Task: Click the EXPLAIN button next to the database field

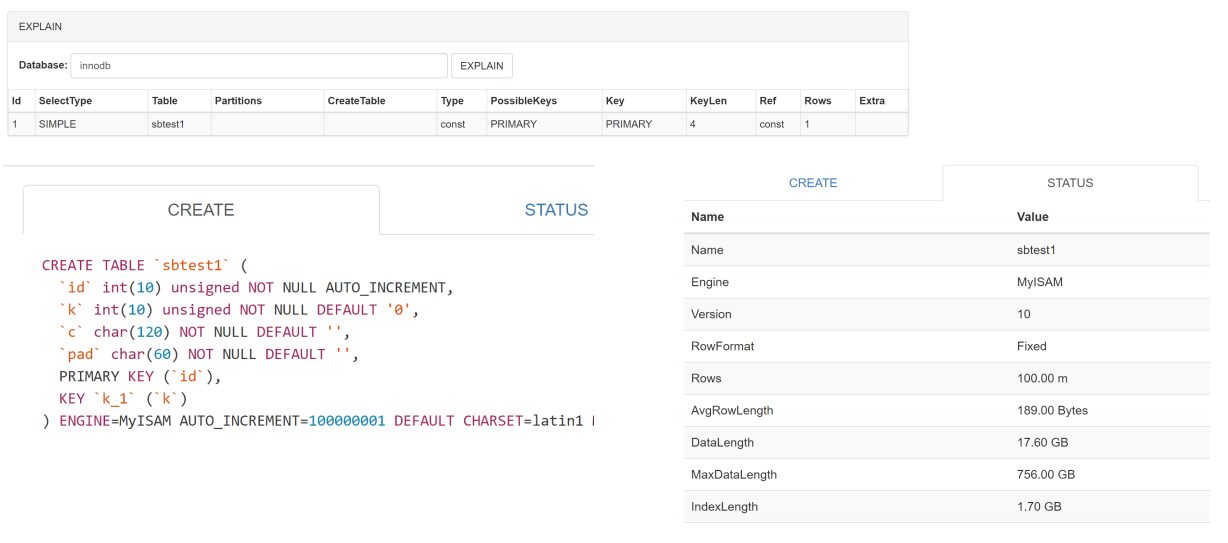Action: point(481,66)
